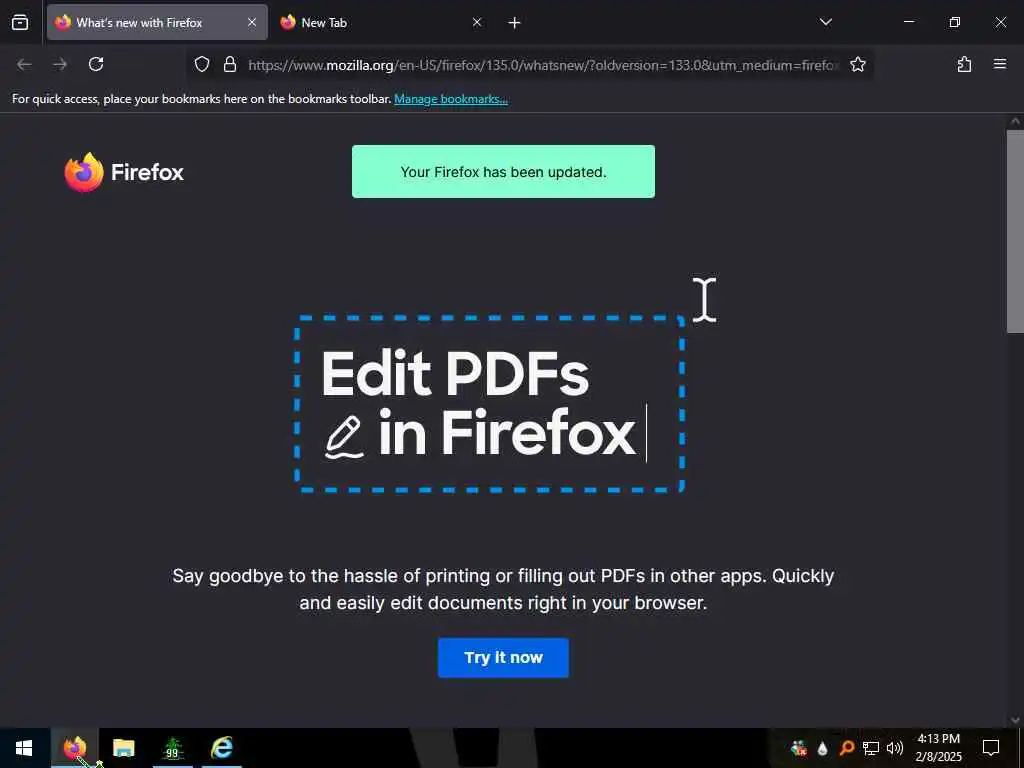Go forward one page arrow

(60, 64)
